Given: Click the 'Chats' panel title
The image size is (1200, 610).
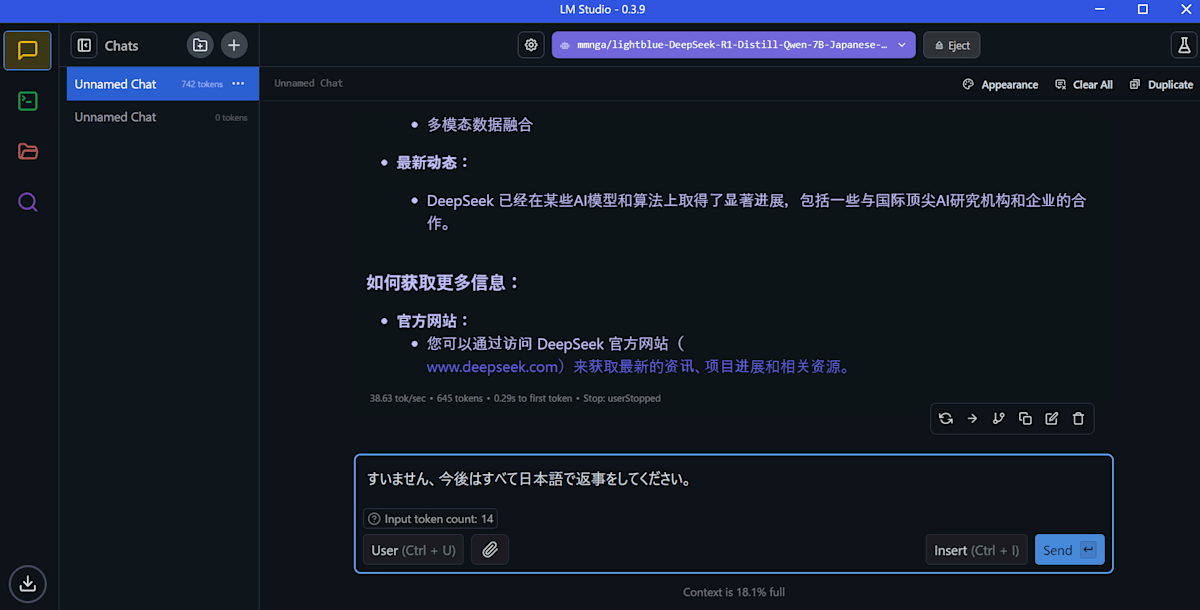Looking at the screenshot, I should pyautogui.click(x=121, y=46).
